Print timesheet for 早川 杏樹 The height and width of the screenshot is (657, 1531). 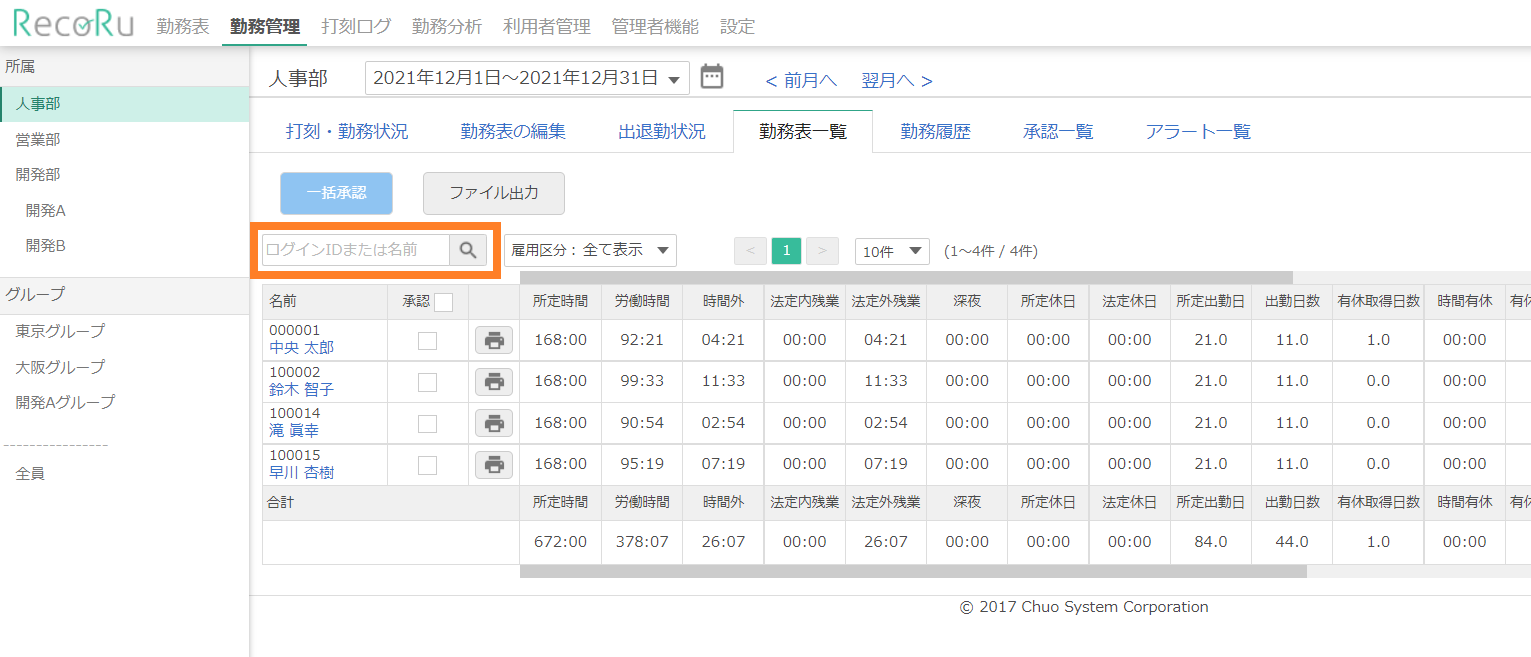(493, 464)
